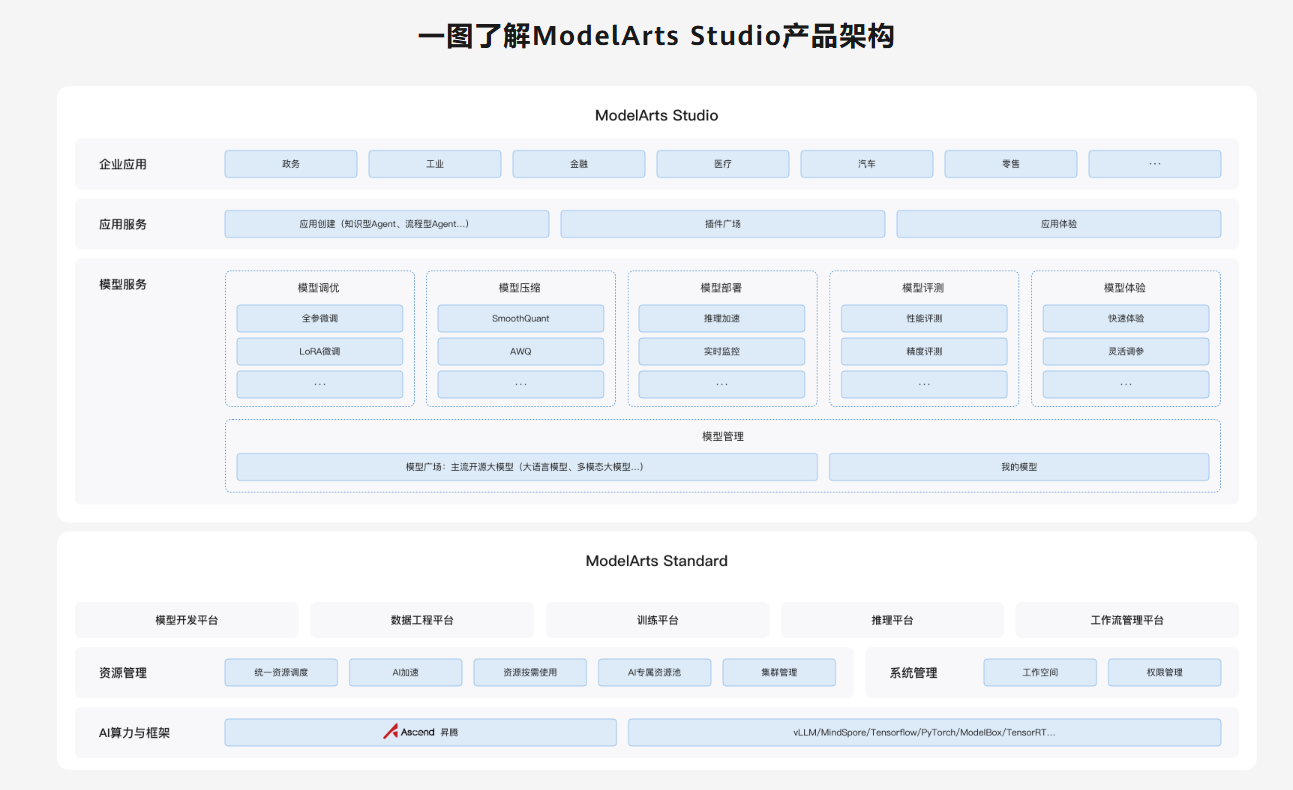Choose the SmoothQuant box
This screenshot has height=790, width=1293.
521,319
